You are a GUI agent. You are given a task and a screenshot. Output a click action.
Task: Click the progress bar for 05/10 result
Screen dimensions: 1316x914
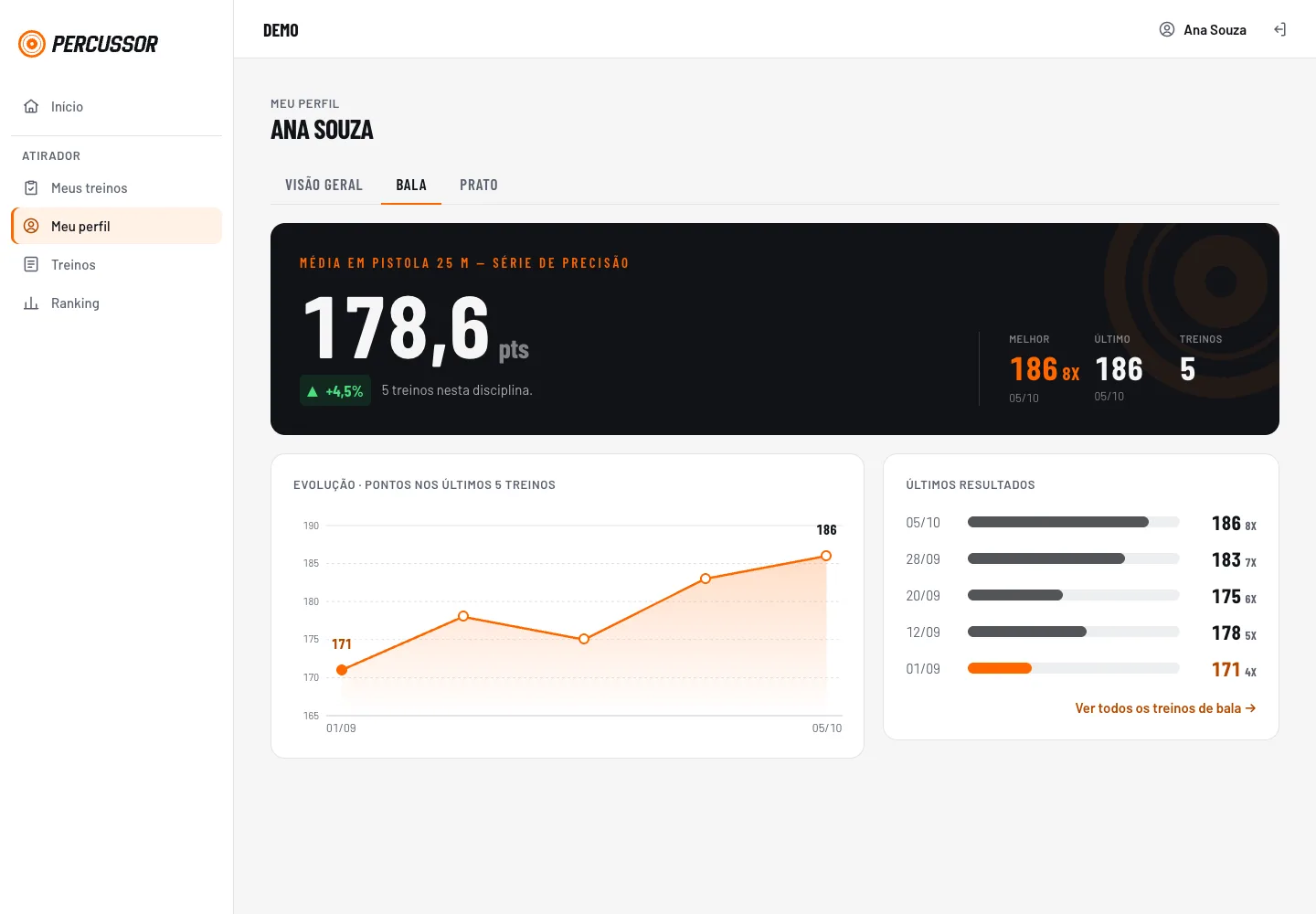(x=1074, y=523)
